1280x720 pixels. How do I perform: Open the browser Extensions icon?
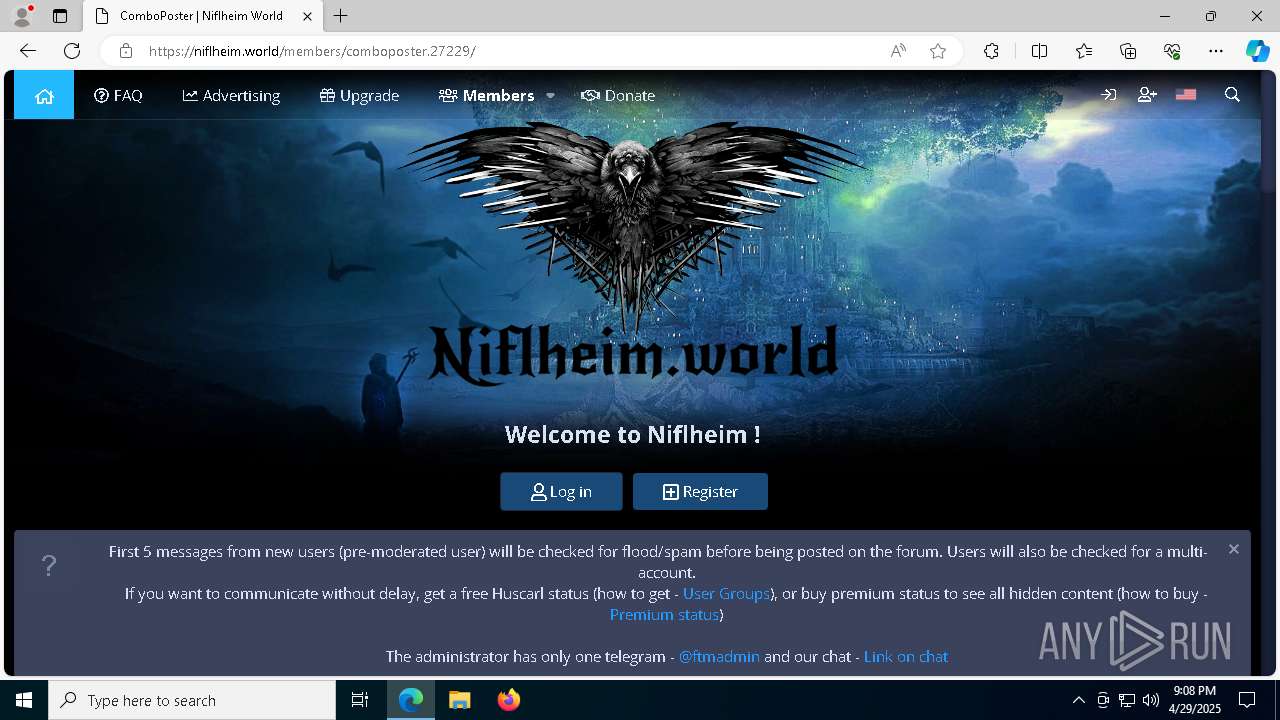(x=991, y=51)
